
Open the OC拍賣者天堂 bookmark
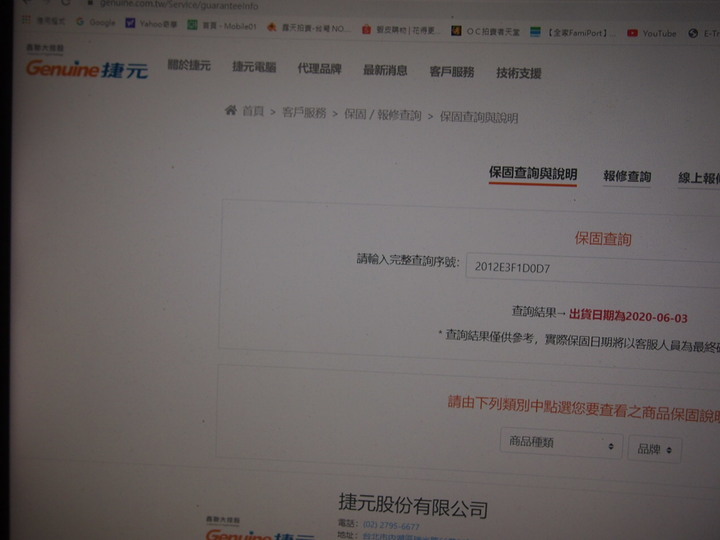pos(486,32)
